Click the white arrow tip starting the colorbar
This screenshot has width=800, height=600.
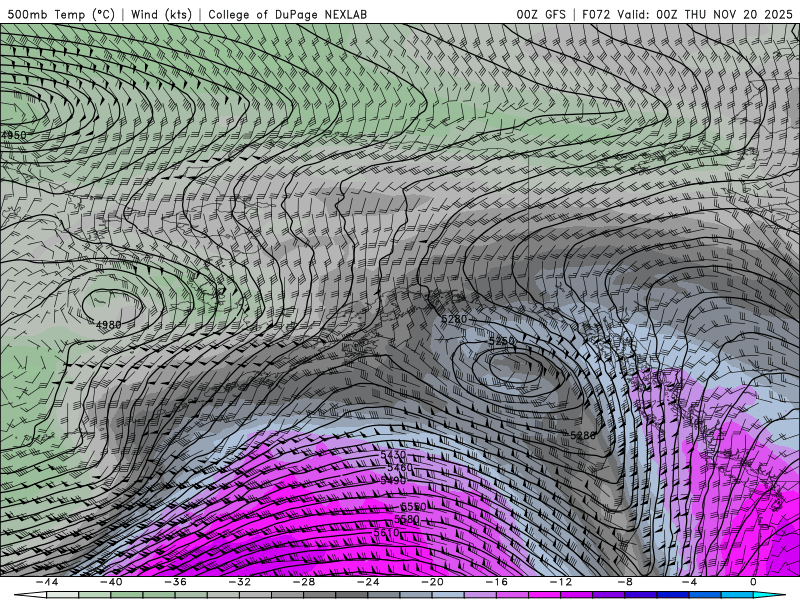[30, 595]
